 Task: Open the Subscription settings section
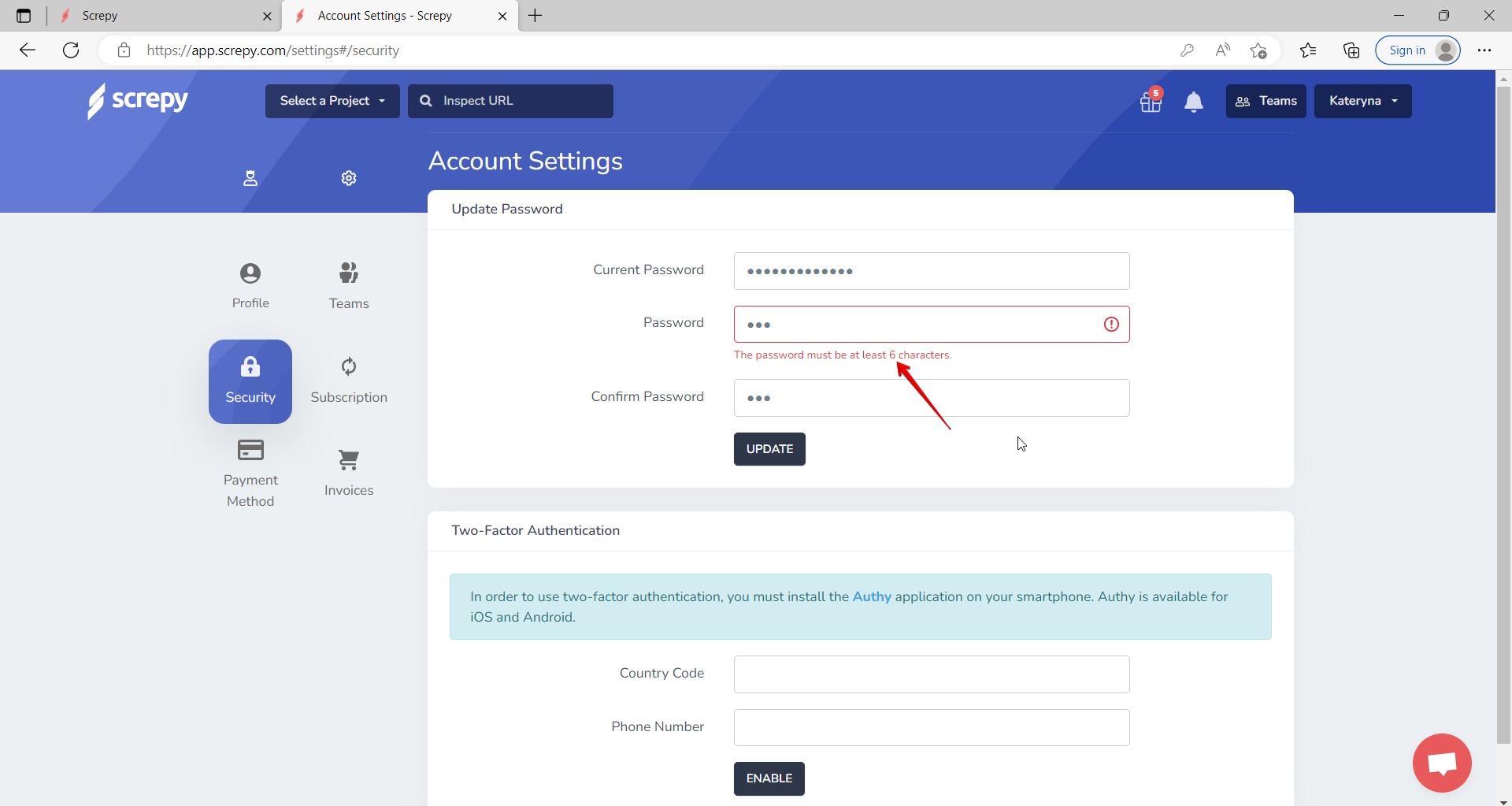[349, 381]
